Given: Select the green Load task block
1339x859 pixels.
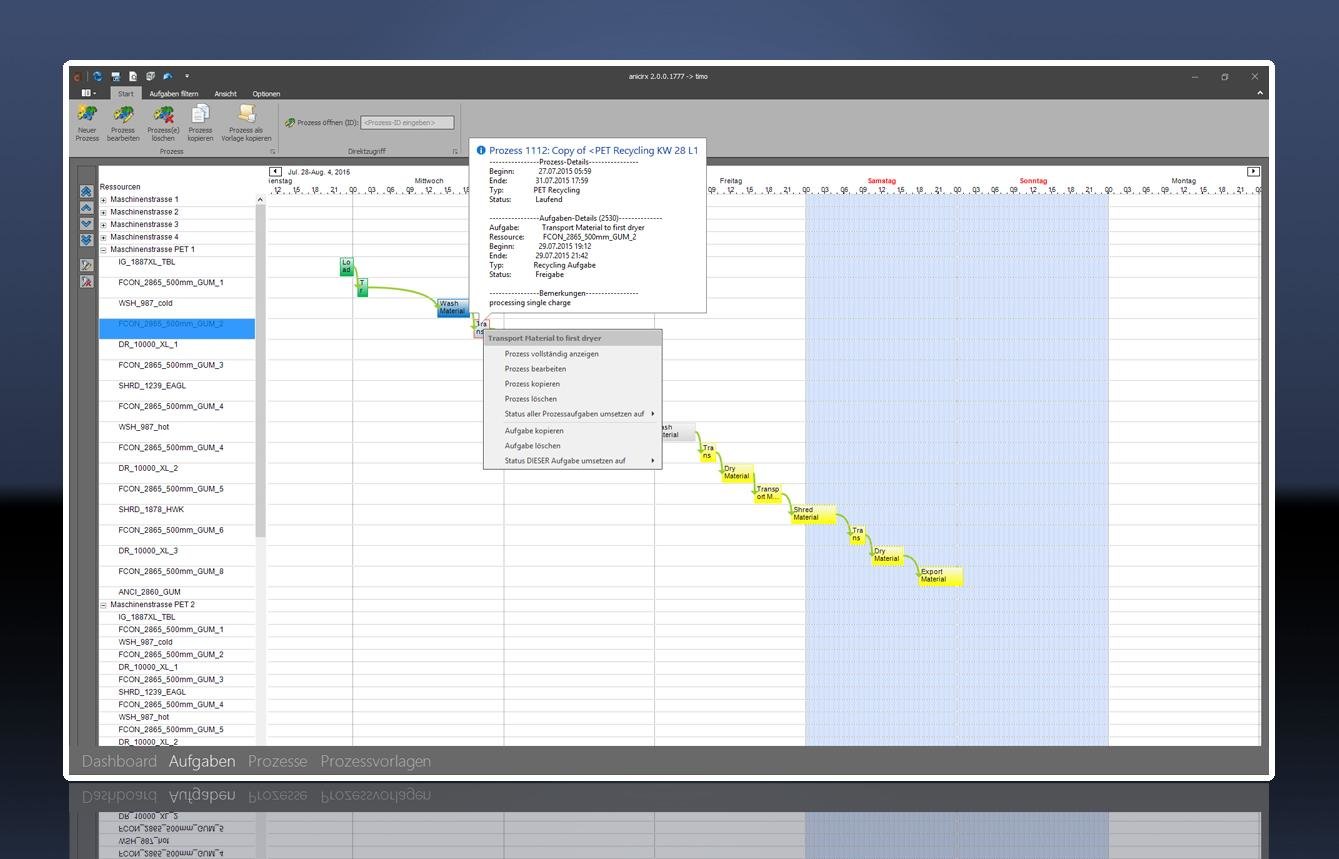Looking at the screenshot, I should [x=346, y=267].
